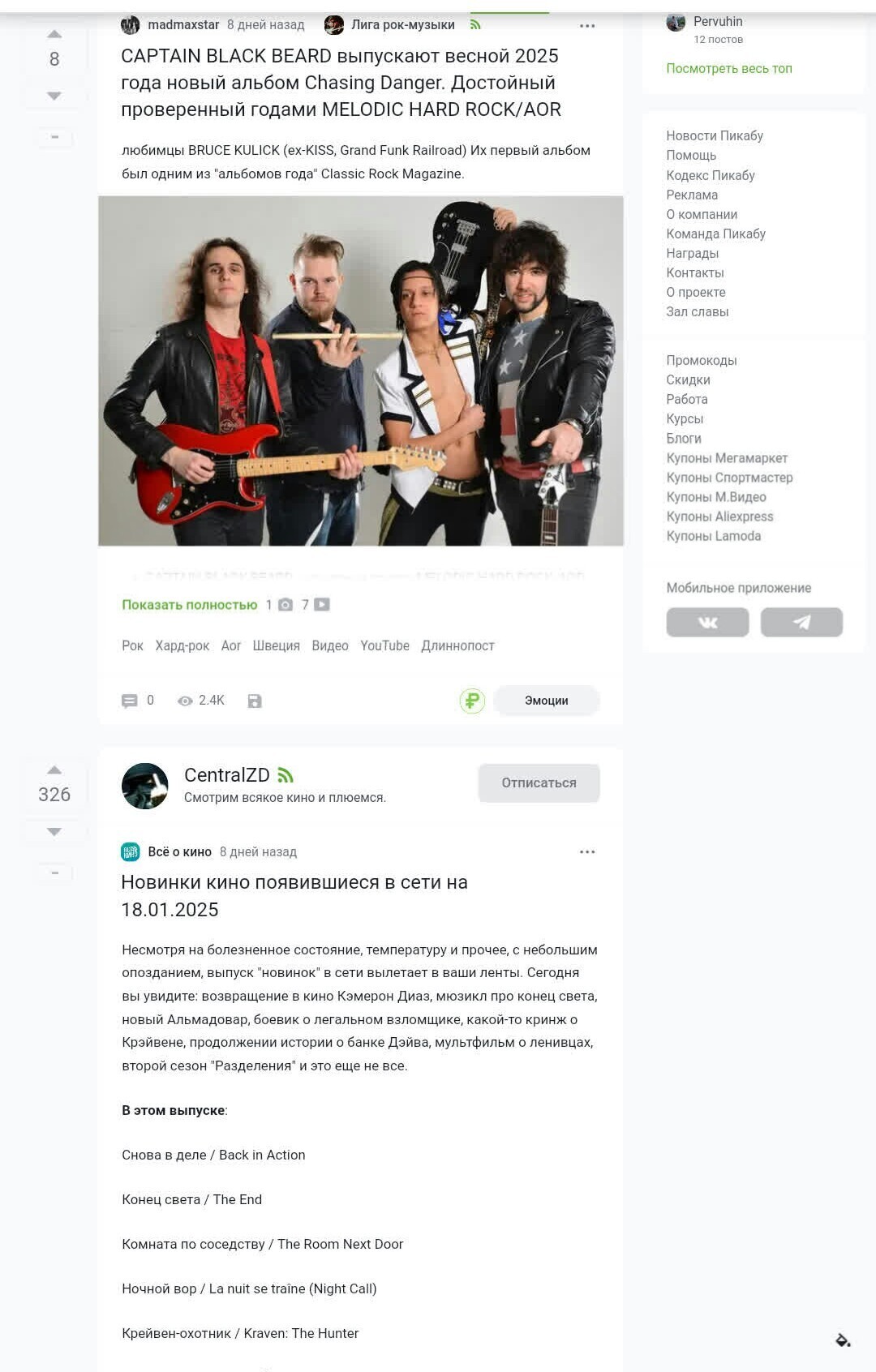Open the Telegram mobile app button
This screenshot has width=876, height=1372.
point(801,622)
